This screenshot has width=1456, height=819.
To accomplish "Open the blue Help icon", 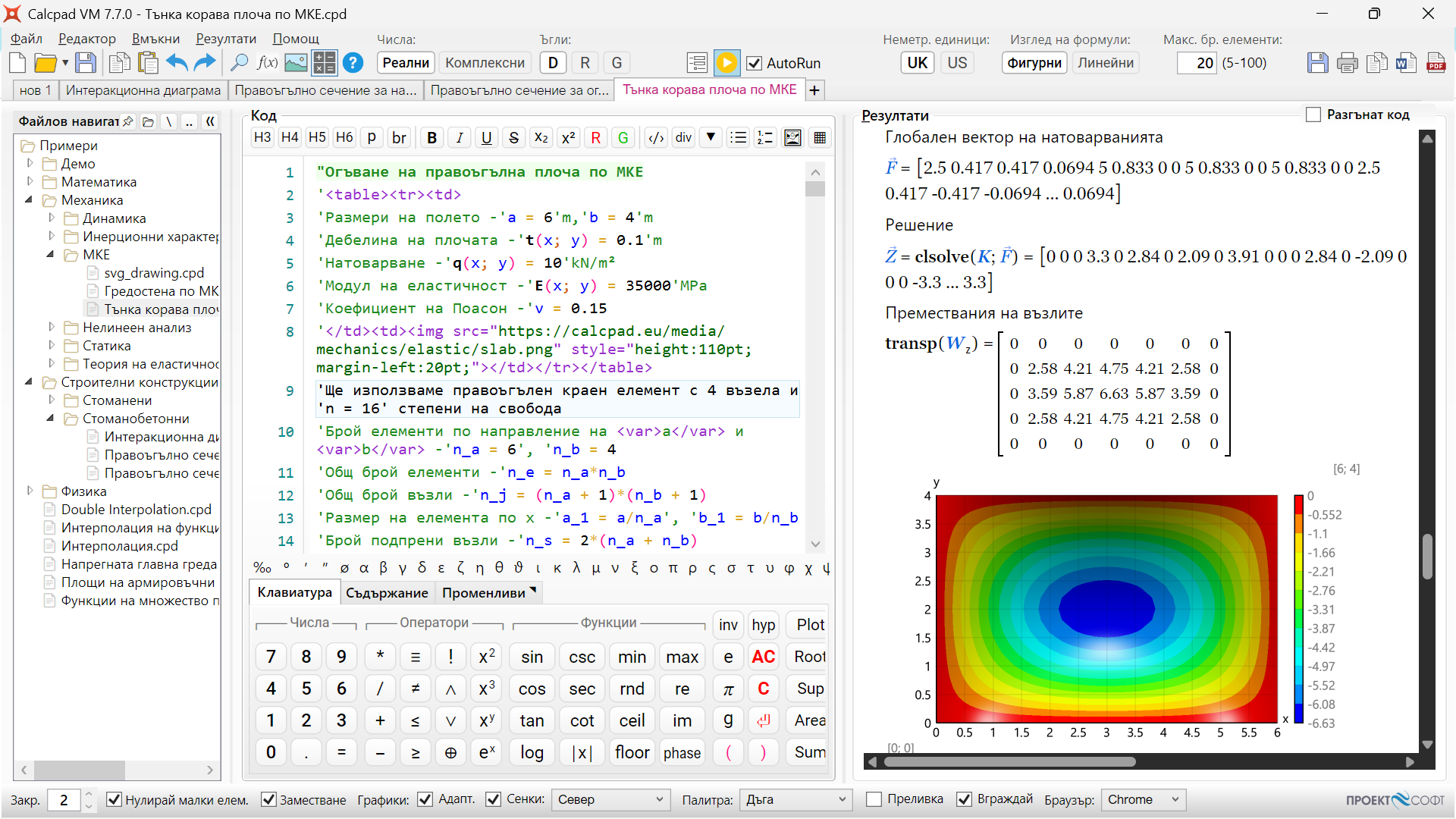I will point(353,63).
